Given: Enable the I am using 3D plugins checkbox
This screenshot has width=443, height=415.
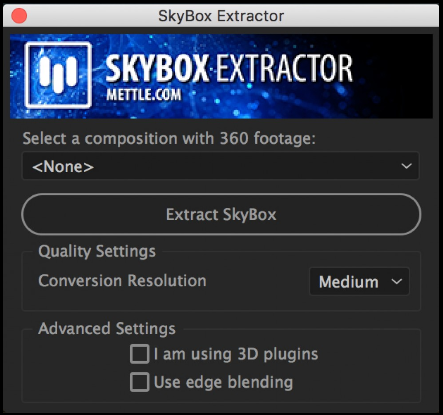Looking at the screenshot, I should (x=139, y=354).
